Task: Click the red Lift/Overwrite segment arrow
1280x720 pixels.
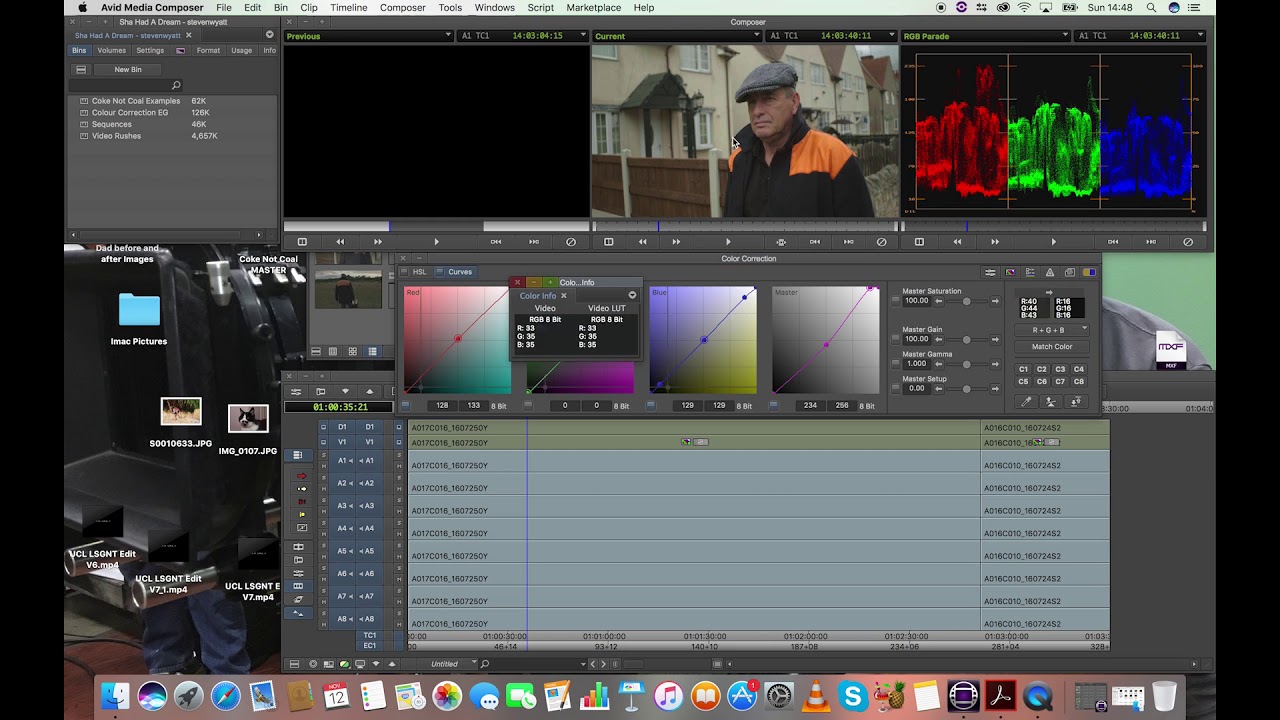Action: [301, 476]
